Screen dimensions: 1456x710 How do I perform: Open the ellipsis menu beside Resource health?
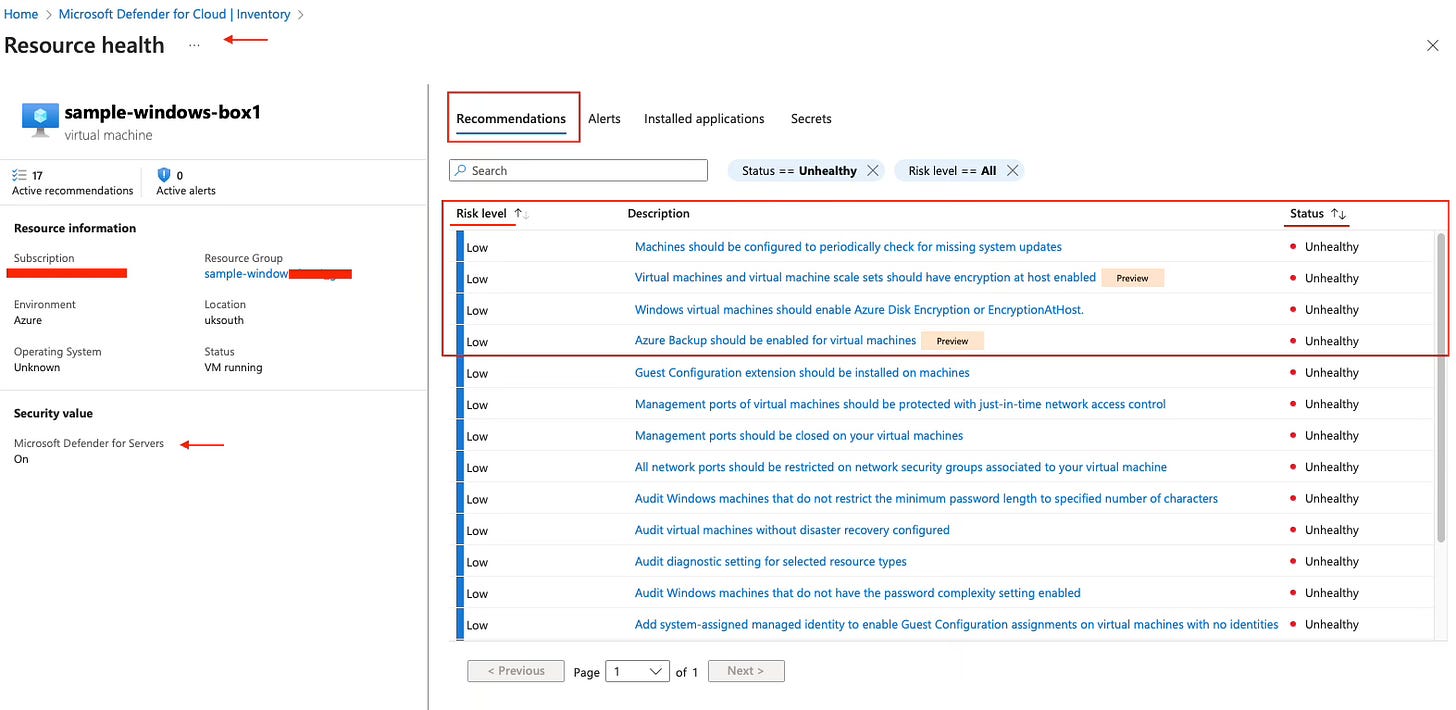[194, 46]
